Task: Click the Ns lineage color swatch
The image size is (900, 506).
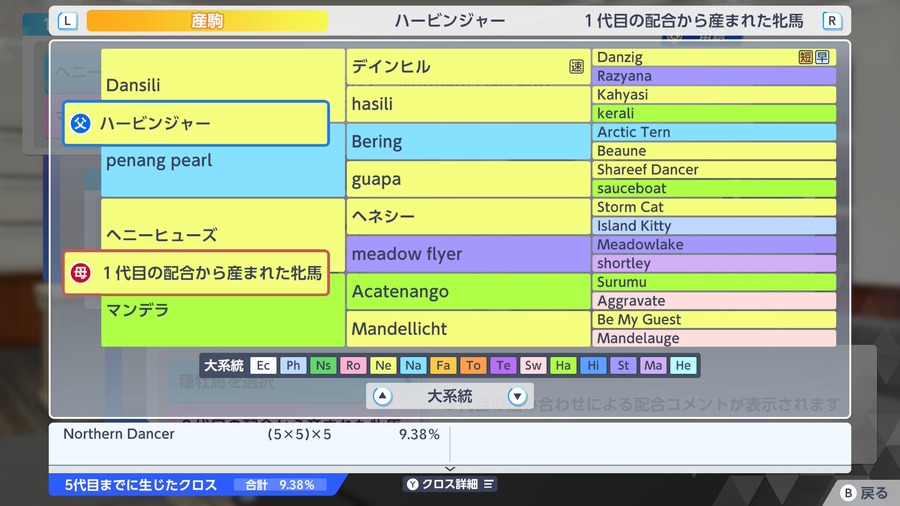Action: coord(323,365)
